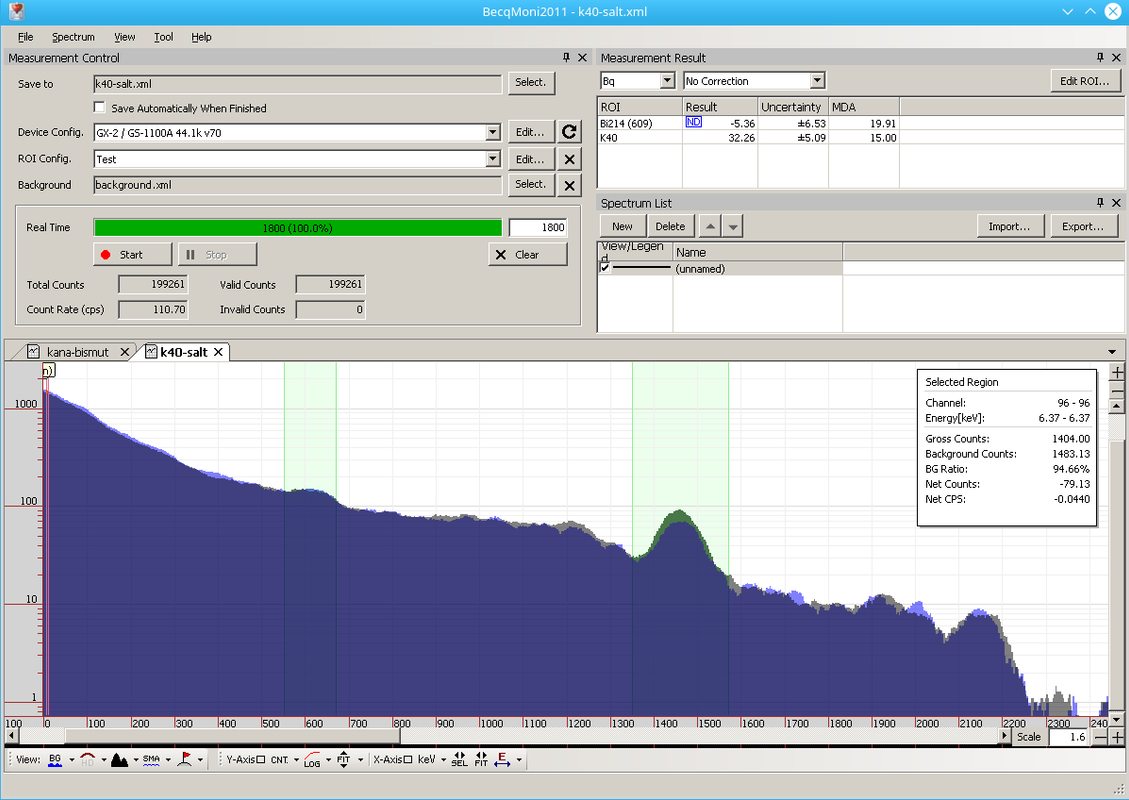Click Select. button next to Save to
1129x800 pixels.
click(x=531, y=82)
